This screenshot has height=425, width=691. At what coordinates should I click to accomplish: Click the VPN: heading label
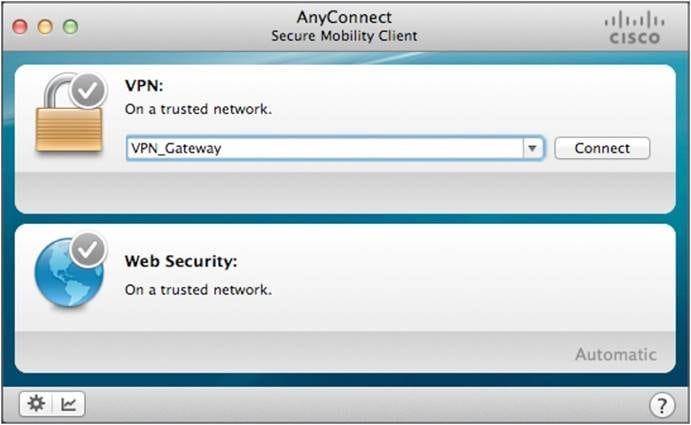[144, 85]
